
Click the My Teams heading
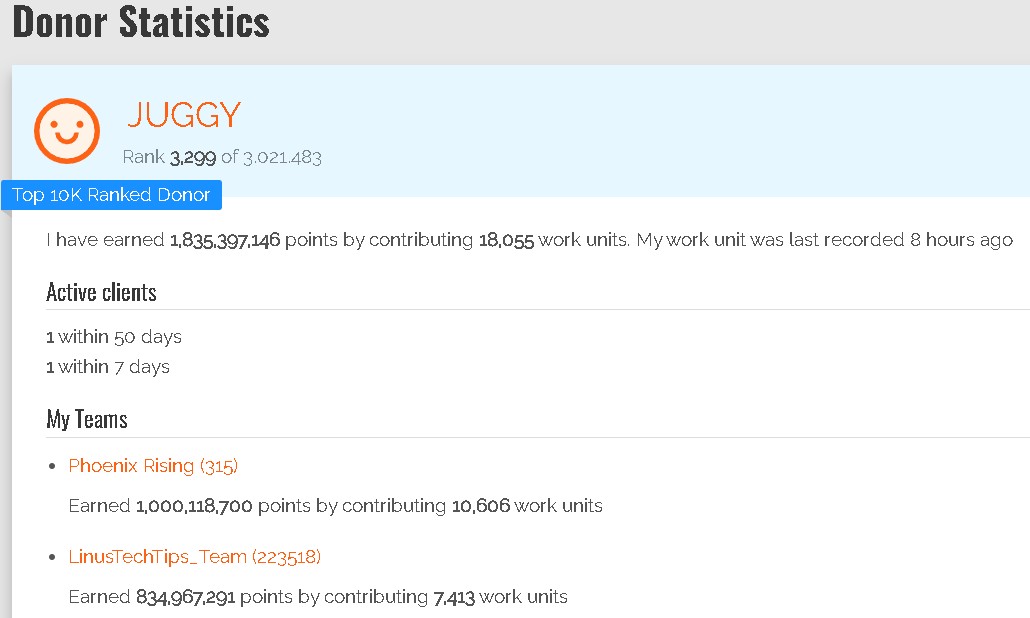click(x=87, y=419)
